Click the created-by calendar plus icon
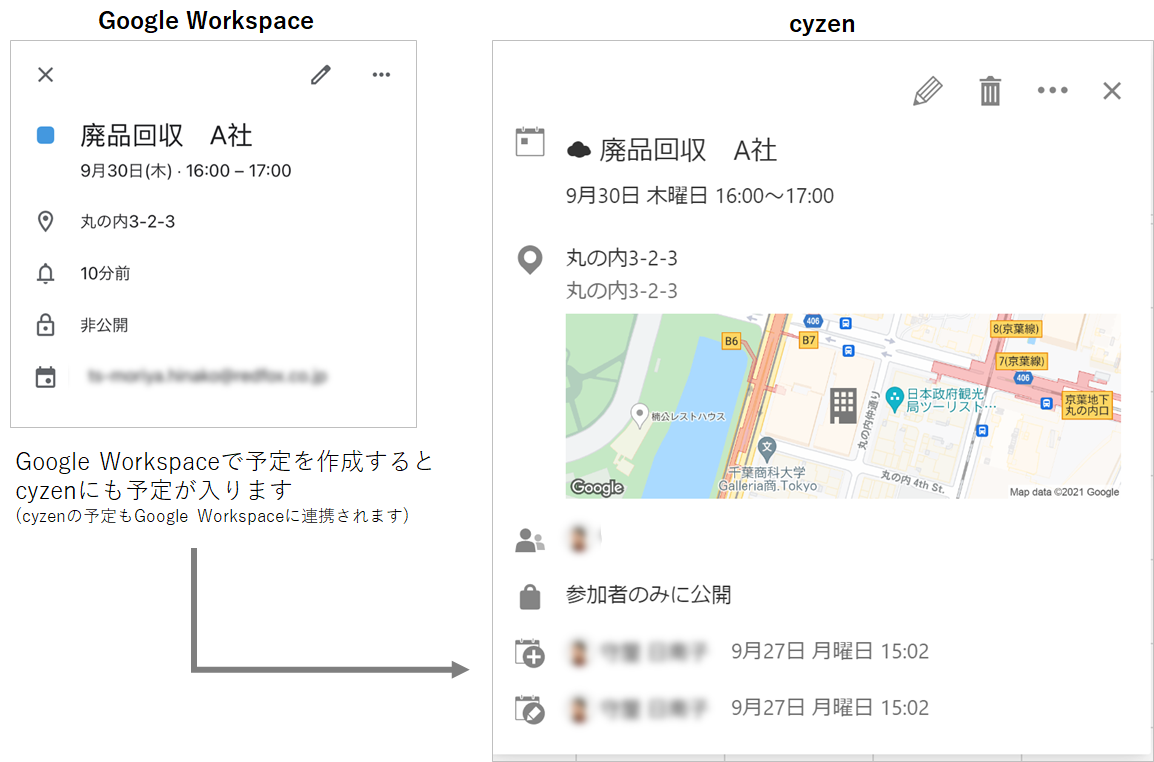The image size is (1154, 762). pyautogui.click(x=530, y=653)
